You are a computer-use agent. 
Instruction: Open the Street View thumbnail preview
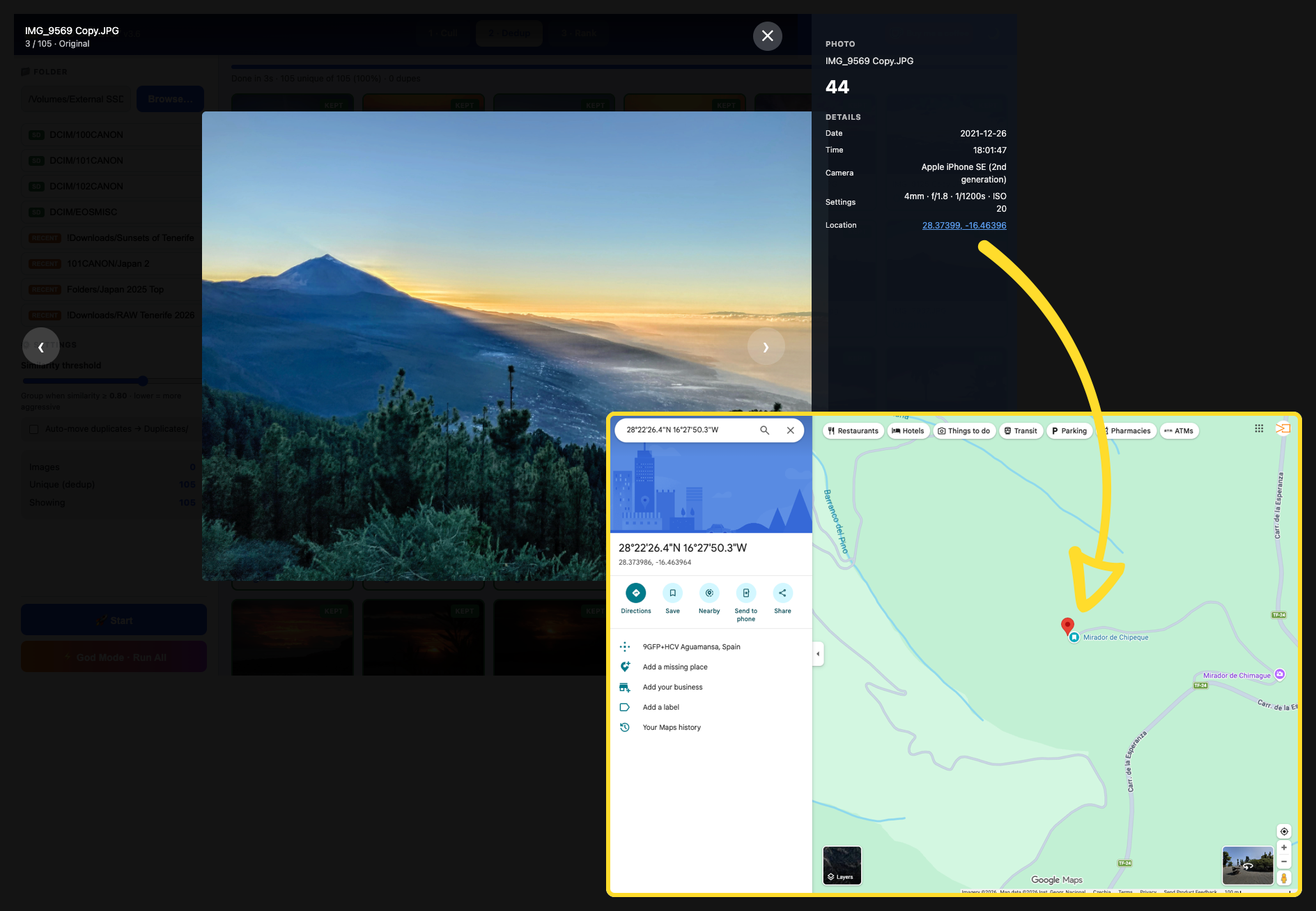(1247, 865)
